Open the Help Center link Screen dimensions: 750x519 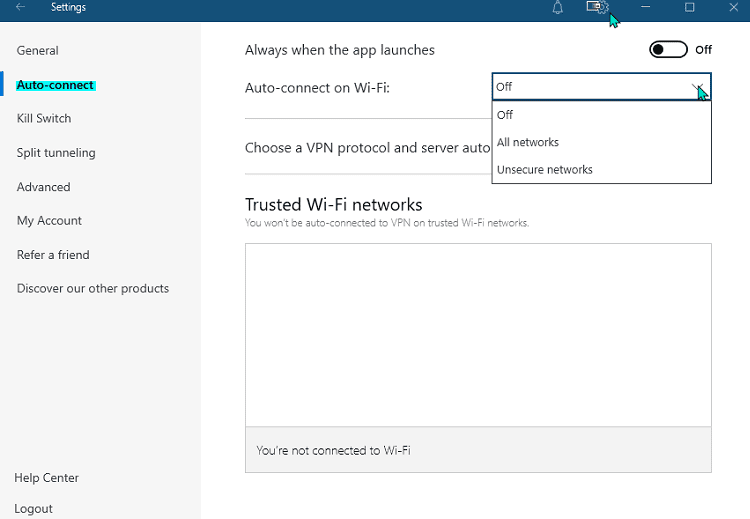46,477
